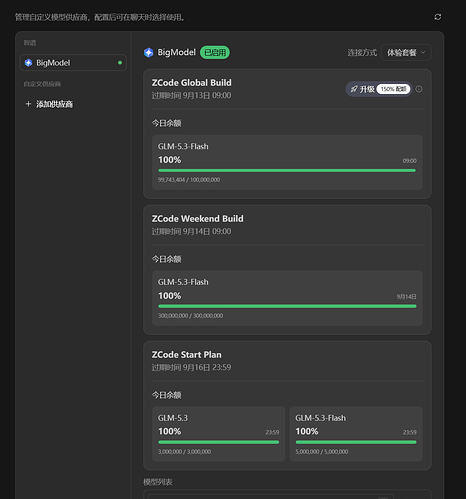Click the green status dot beside BigModel
Screen dimensions: 466x499
(120, 63)
